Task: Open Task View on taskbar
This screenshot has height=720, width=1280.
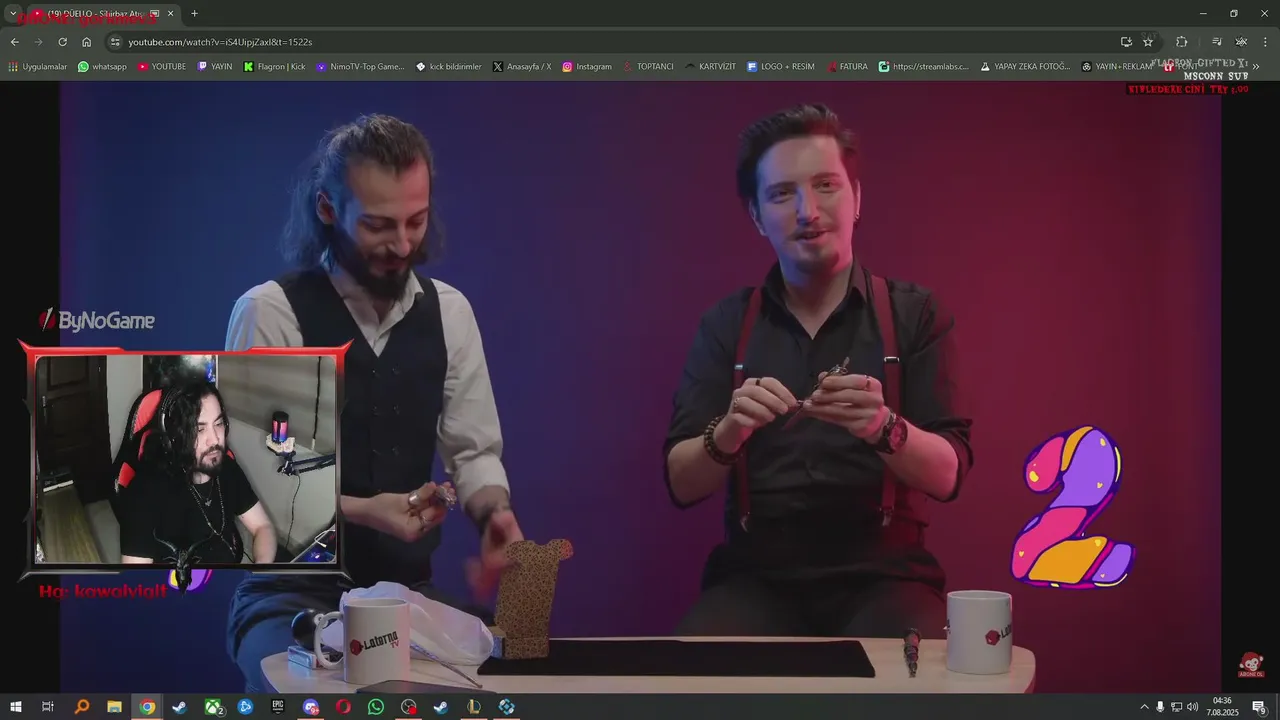Action: [47, 707]
